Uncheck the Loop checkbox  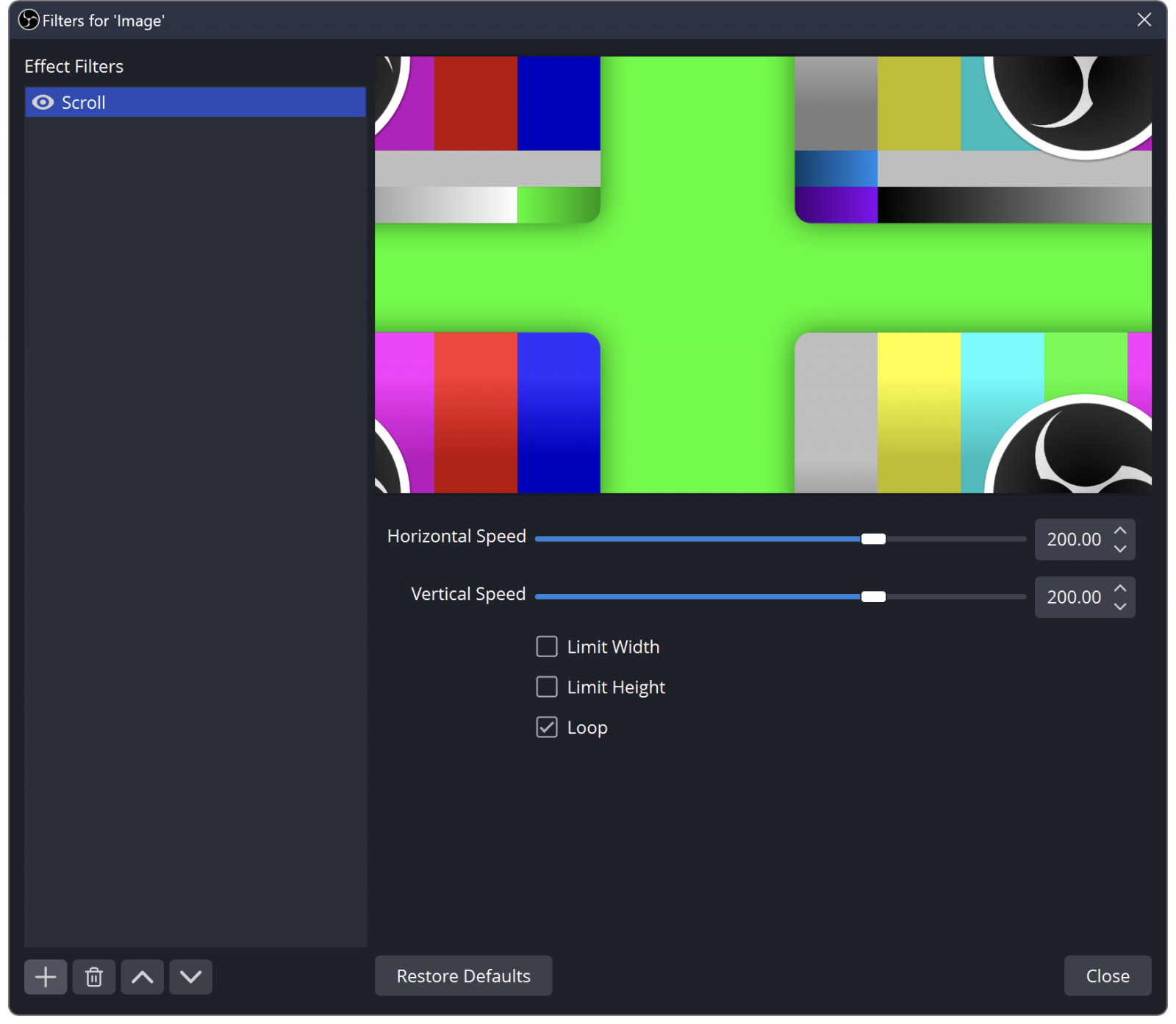coord(547,728)
